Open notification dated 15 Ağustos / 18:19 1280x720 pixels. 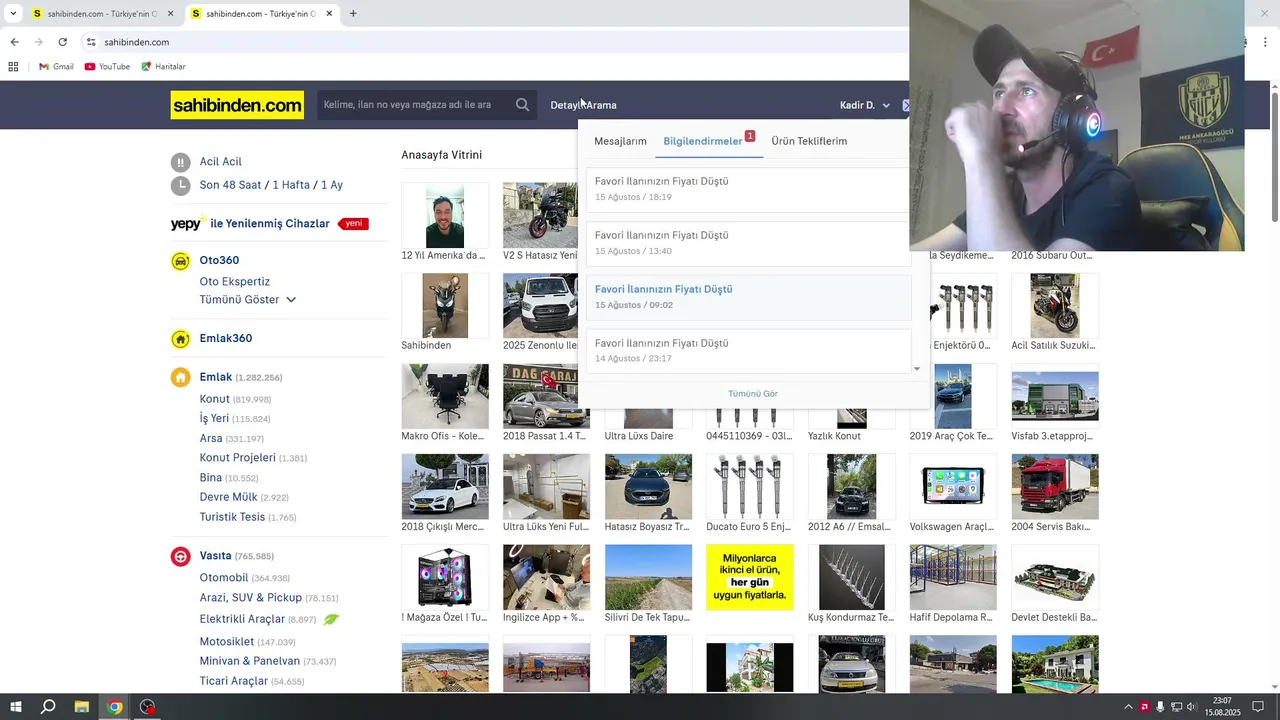point(748,189)
